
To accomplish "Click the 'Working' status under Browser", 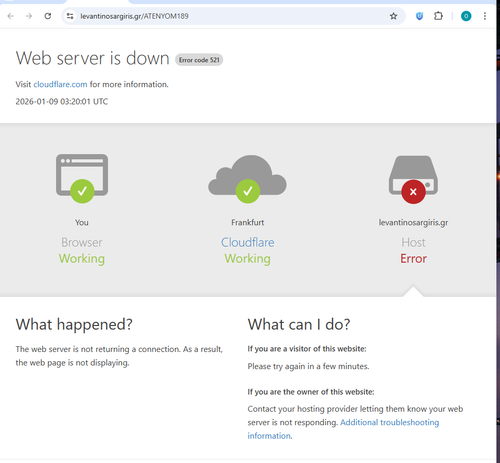I will tap(82, 259).
